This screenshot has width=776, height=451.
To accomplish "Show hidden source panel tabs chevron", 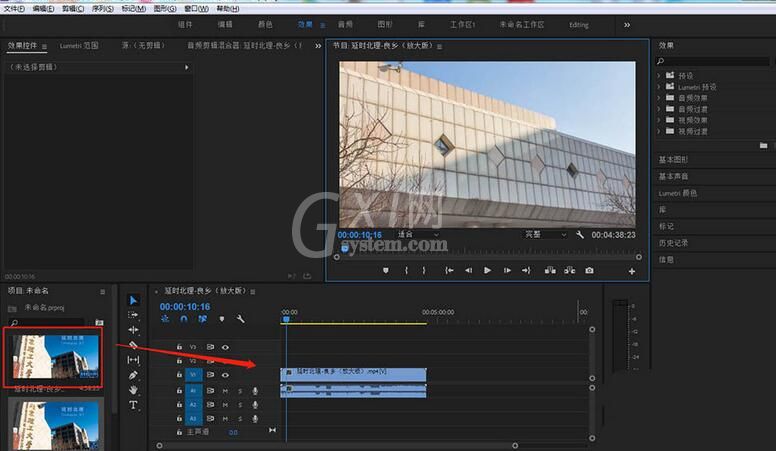I will 318,46.
